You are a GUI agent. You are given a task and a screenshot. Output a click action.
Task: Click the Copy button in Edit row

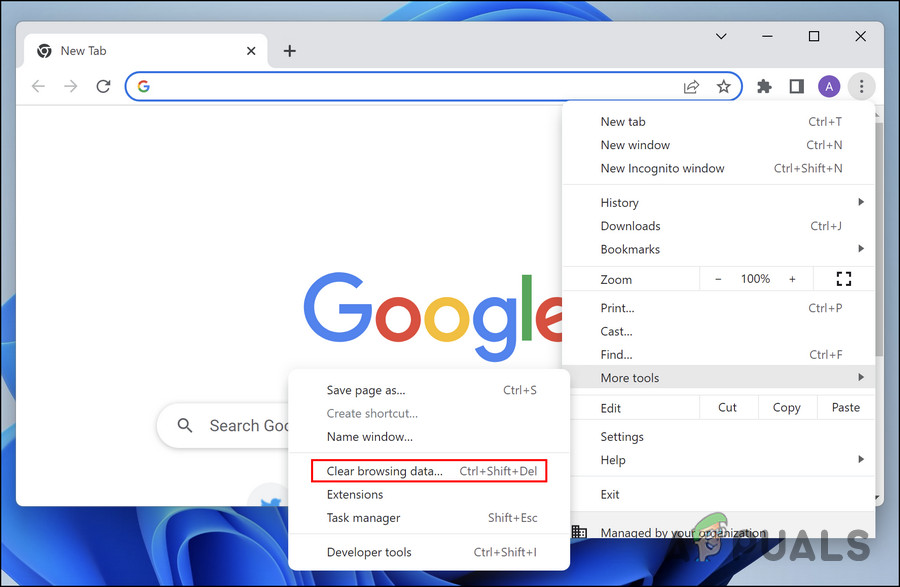coord(786,407)
